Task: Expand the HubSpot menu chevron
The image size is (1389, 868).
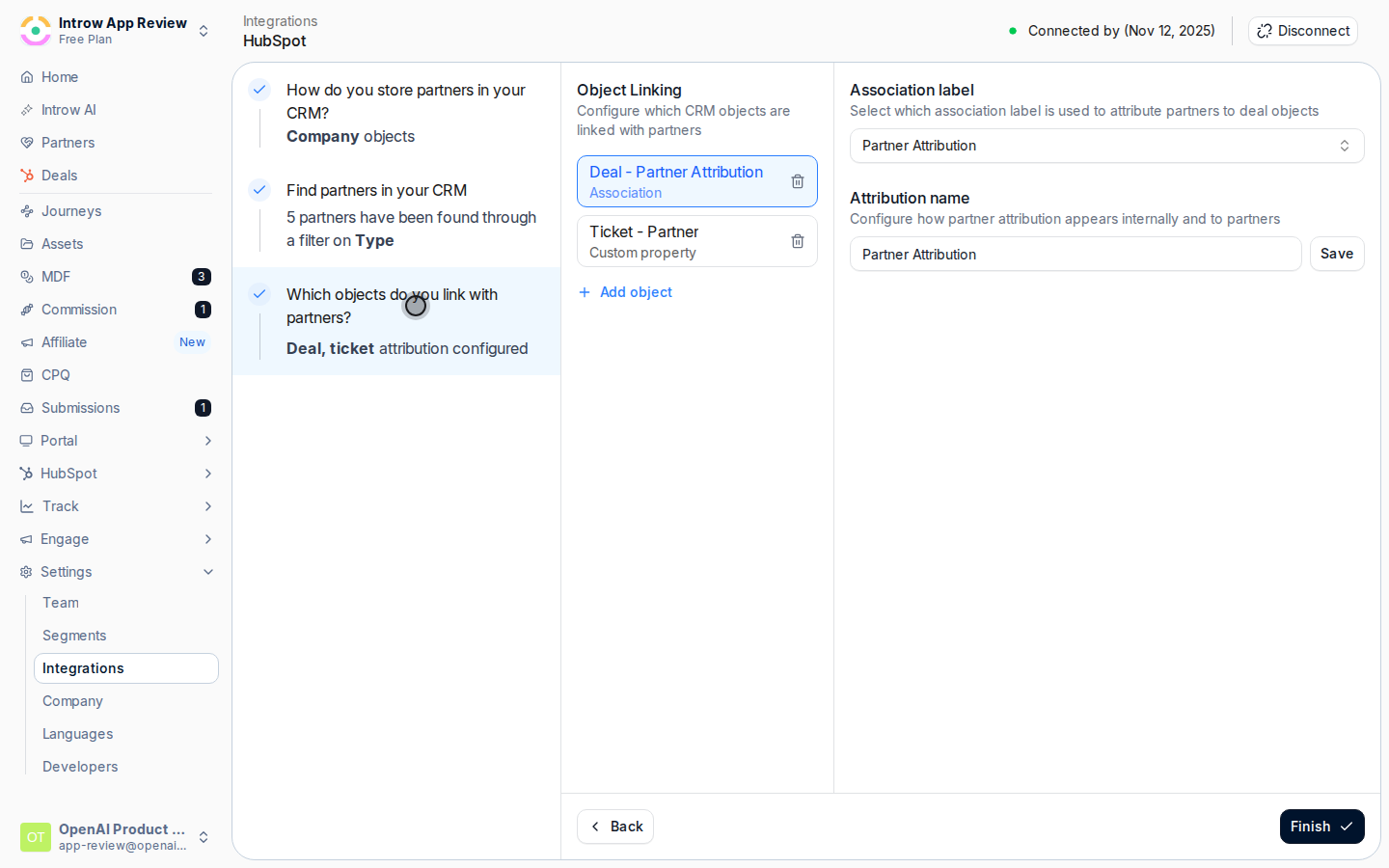Action: (x=208, y=474)
